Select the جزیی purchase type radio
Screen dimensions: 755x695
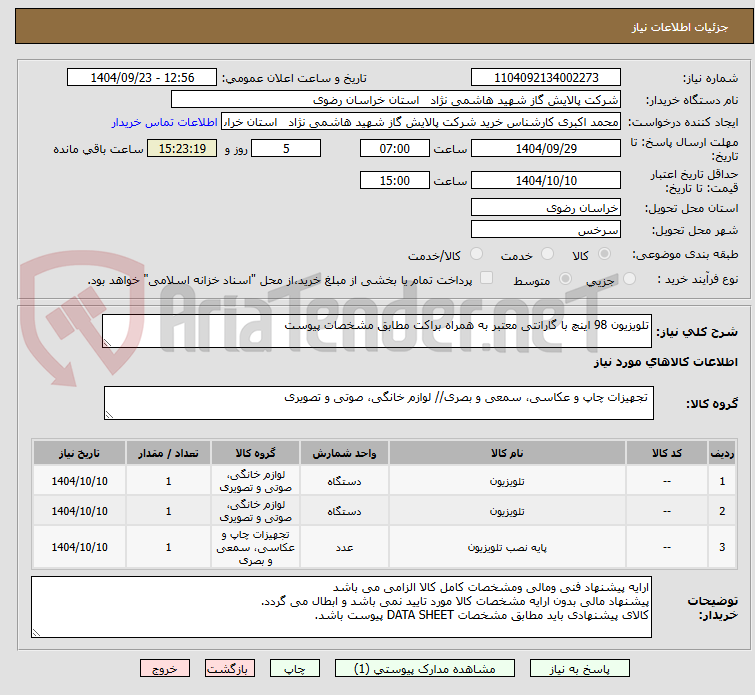(x=629, y=278)
